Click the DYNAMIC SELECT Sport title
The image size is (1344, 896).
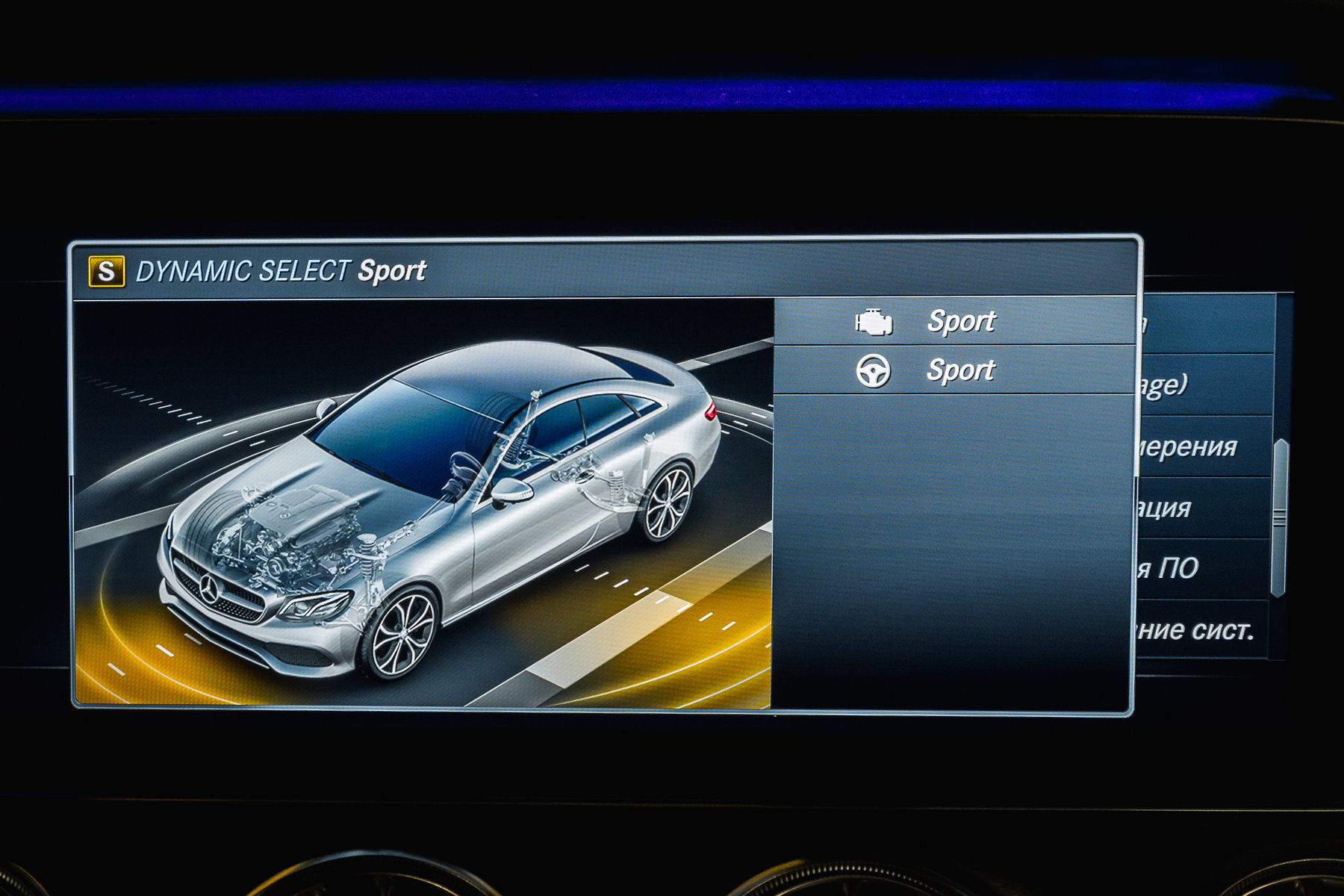pos(280,271)
